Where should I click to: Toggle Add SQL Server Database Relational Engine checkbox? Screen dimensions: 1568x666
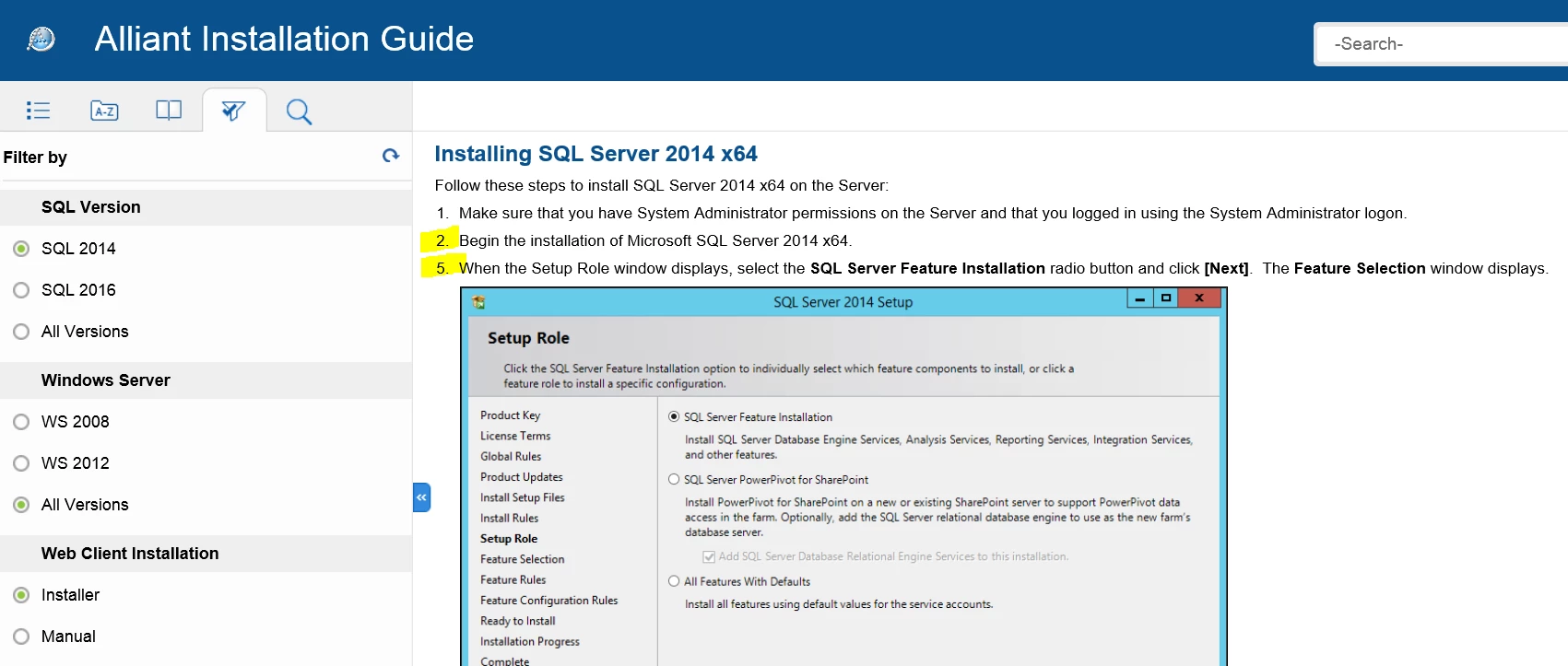click(709, 556)
